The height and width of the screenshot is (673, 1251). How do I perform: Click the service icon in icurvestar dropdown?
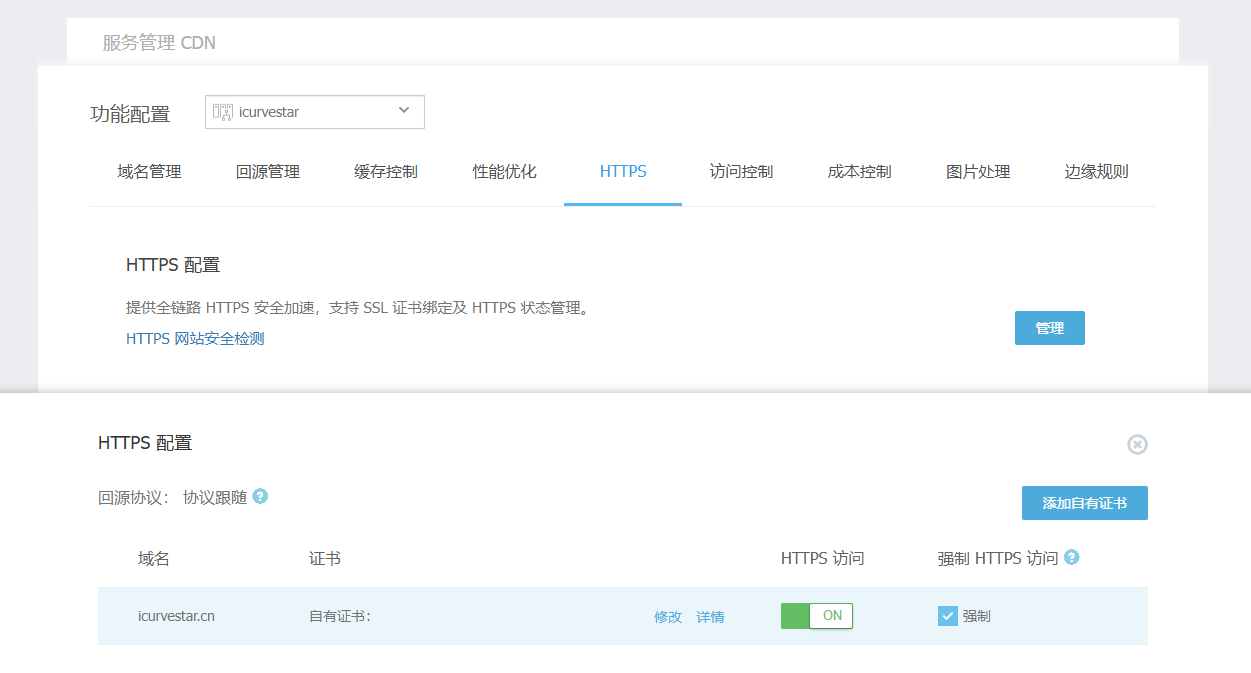(x=223, y=112)
